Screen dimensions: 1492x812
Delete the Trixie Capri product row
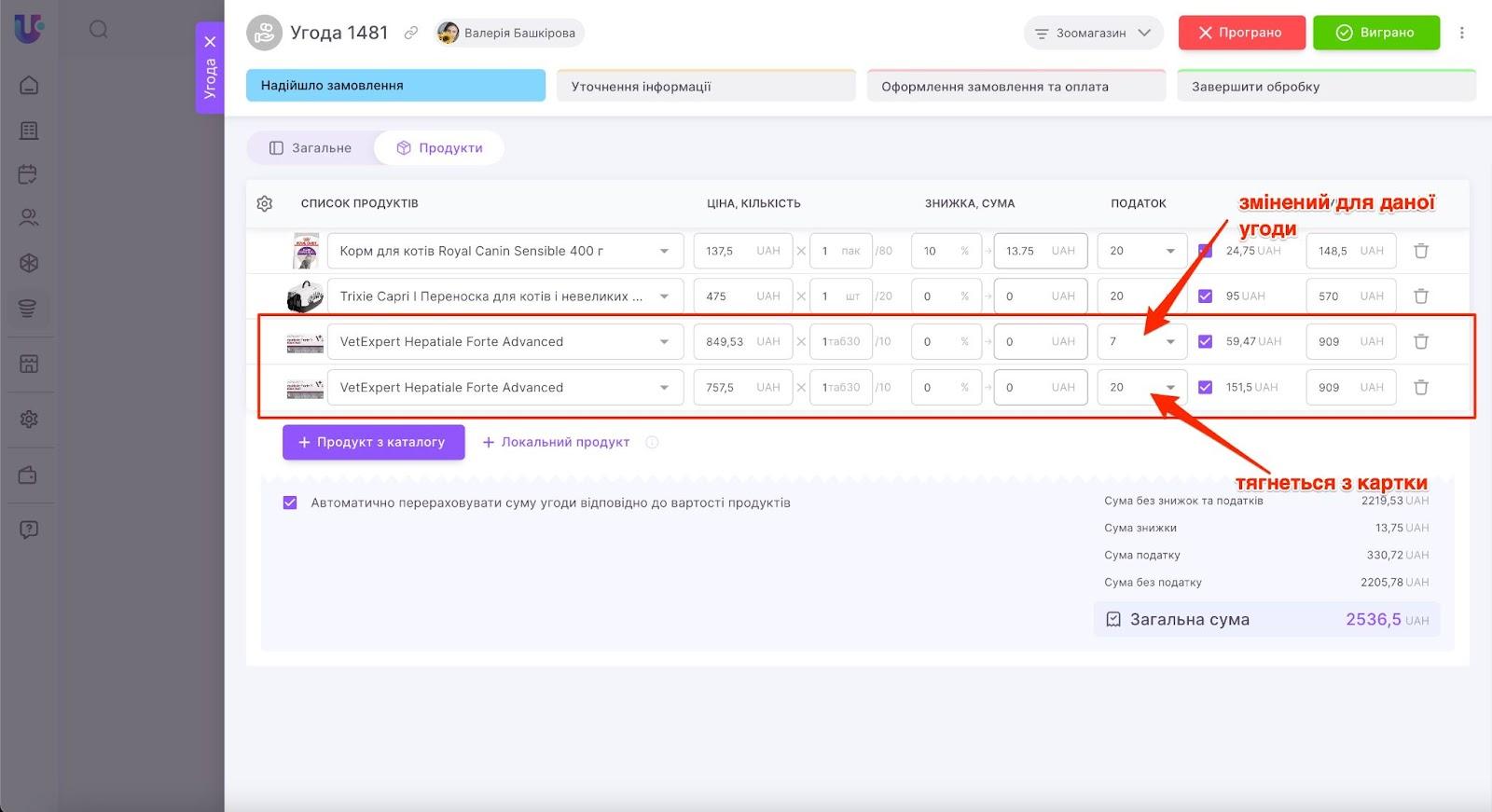click(x=1420, y=296)
